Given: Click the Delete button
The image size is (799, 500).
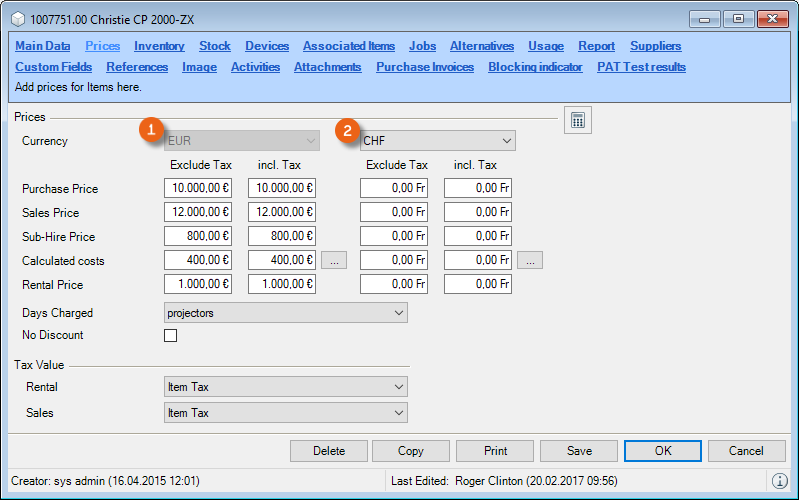Looking at the screenshot, I should pyautogui.click(x=329, y=451).
